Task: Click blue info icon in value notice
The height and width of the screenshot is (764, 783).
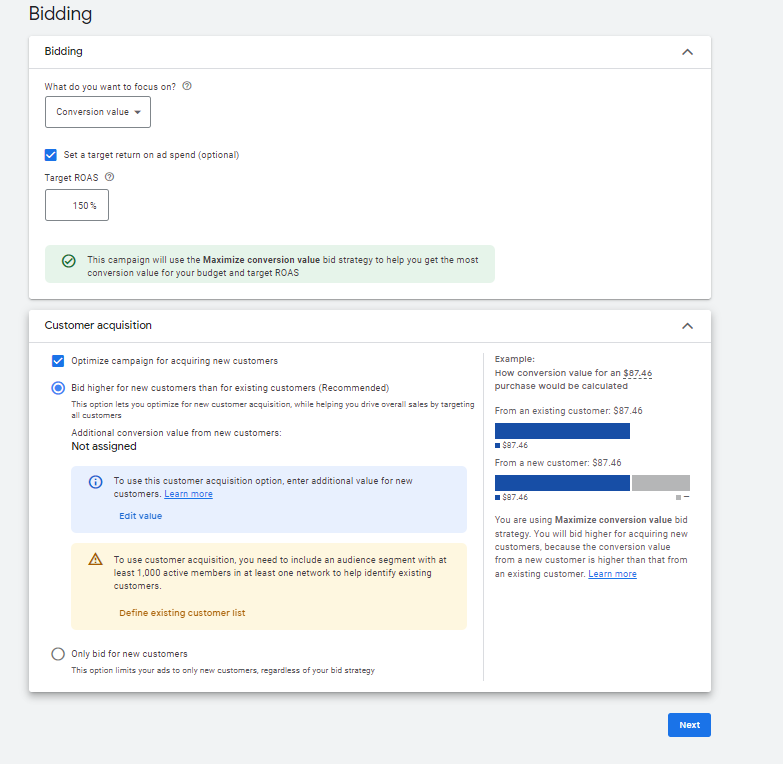Action: click(x=96, y=482)
